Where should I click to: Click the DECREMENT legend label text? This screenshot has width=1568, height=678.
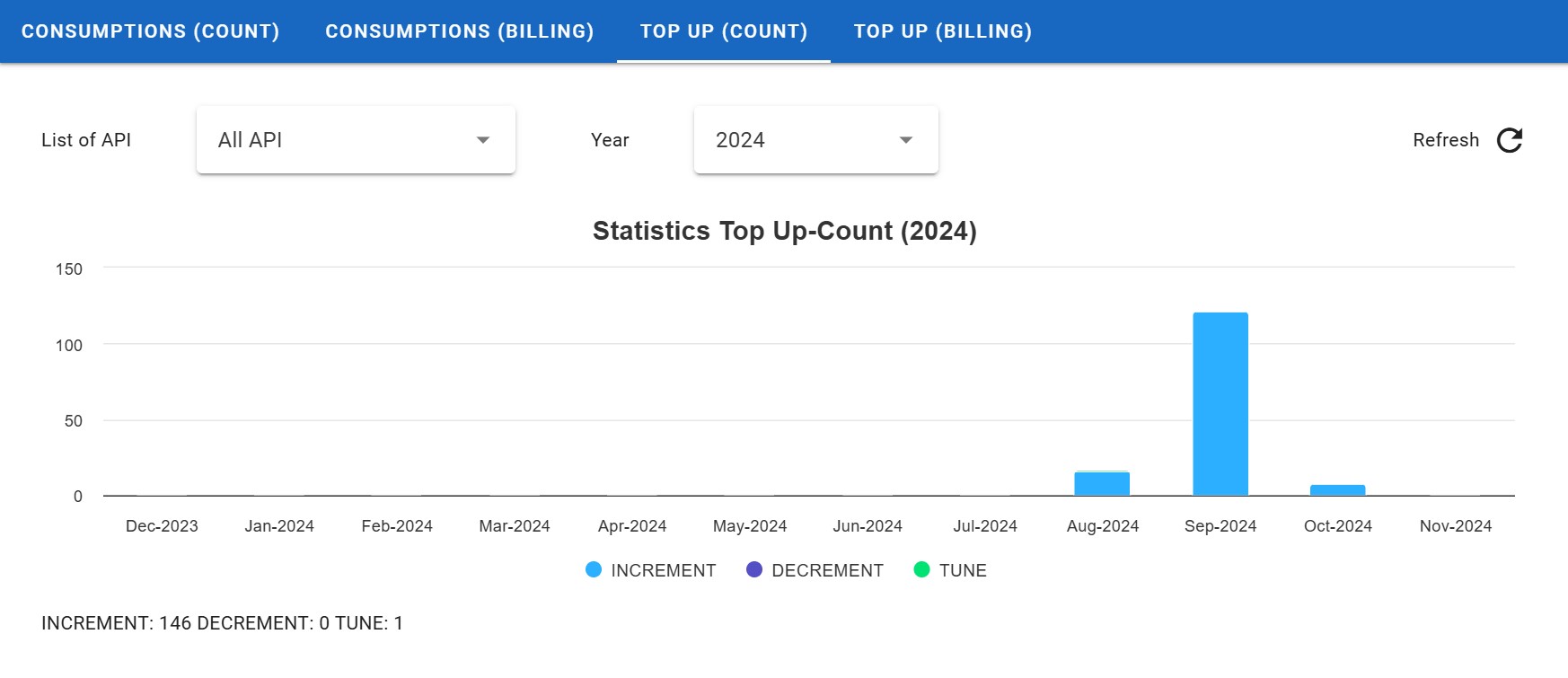[827, 570]
